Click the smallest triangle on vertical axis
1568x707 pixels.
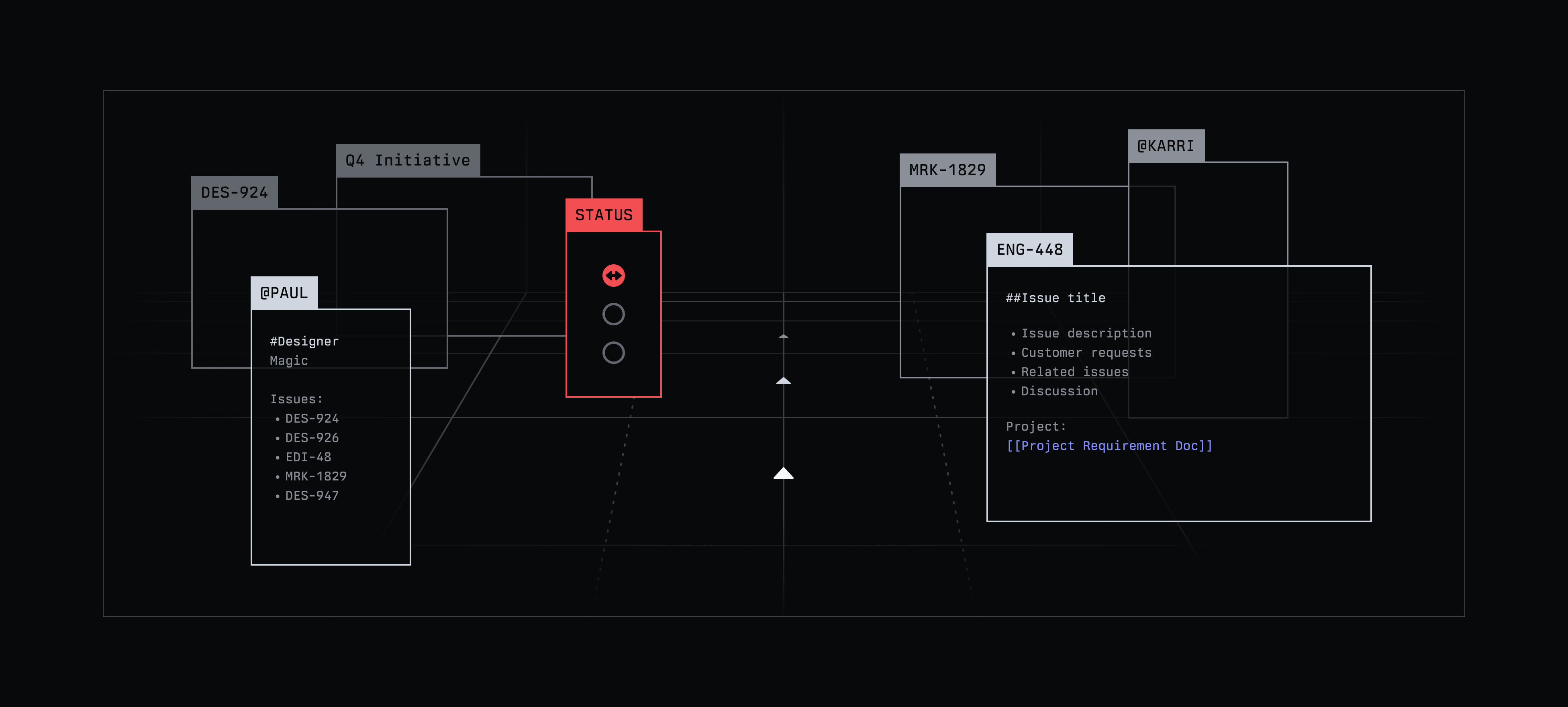[783, 336]
